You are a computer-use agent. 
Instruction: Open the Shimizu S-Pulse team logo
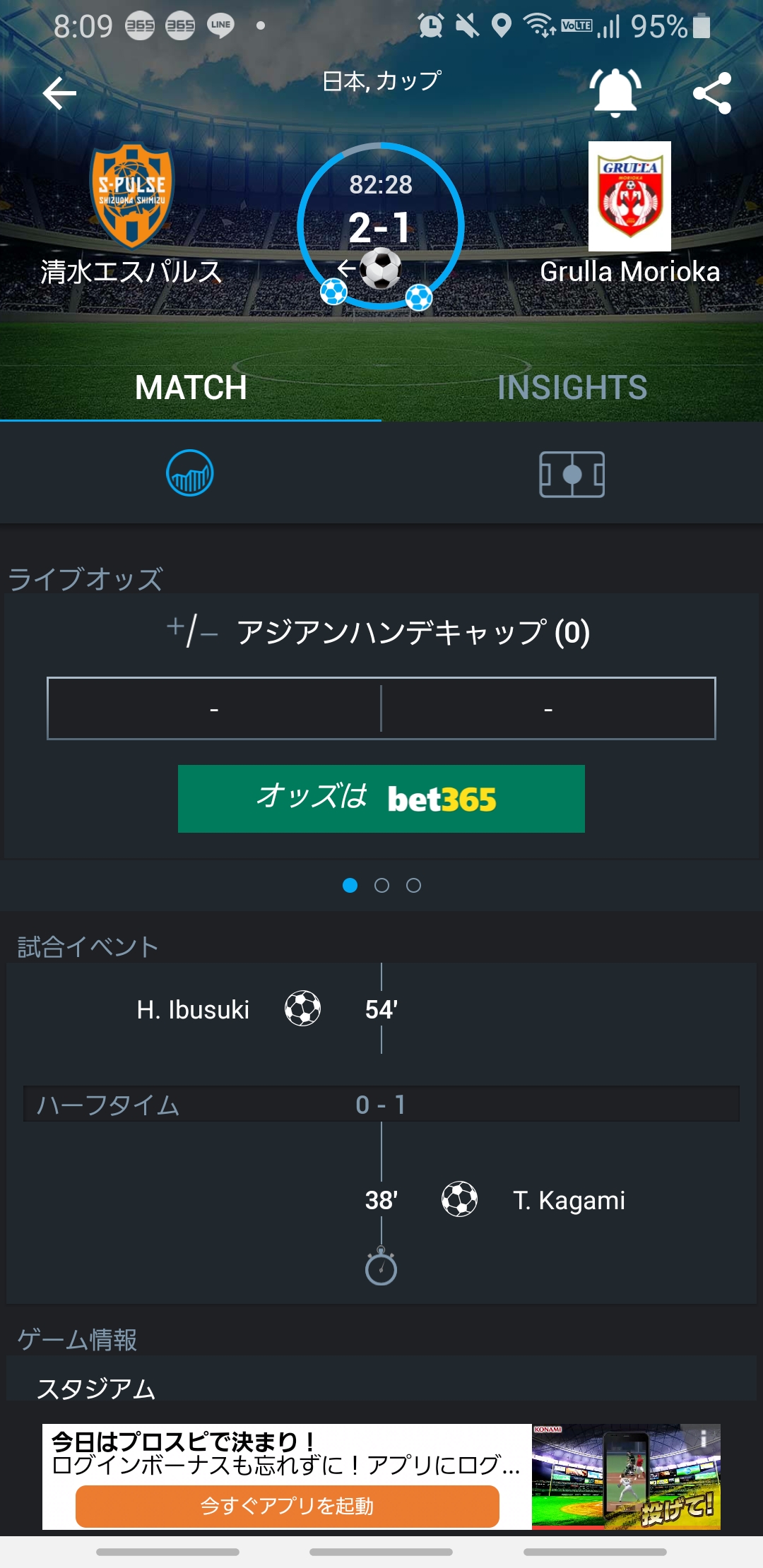pos(132,194)
